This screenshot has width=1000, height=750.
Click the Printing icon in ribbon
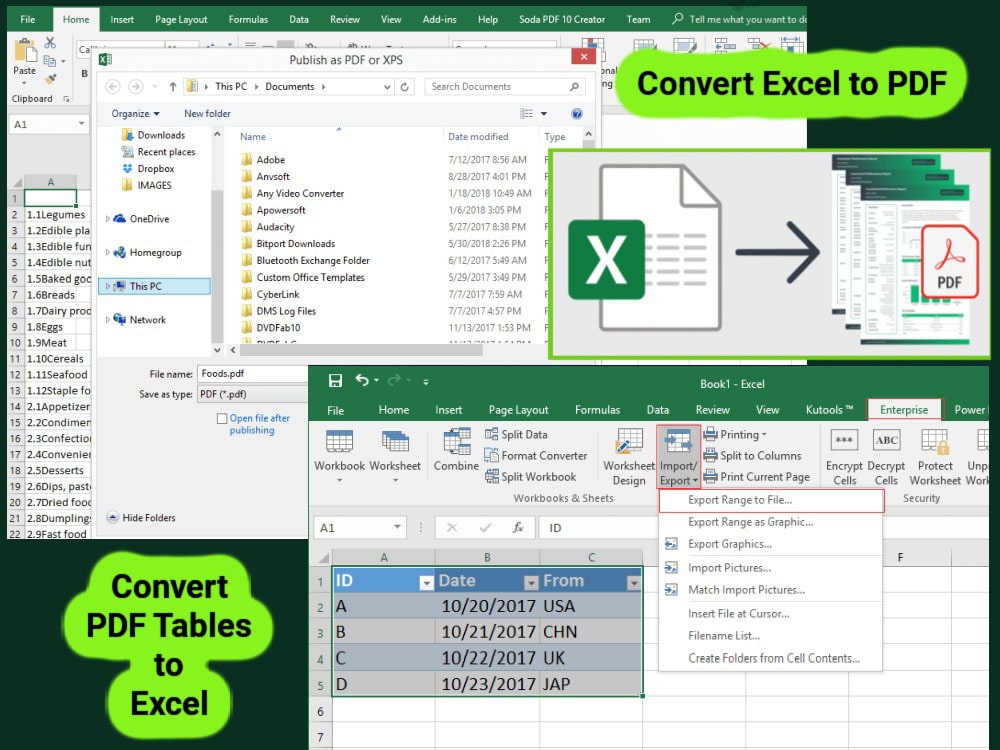710,434
